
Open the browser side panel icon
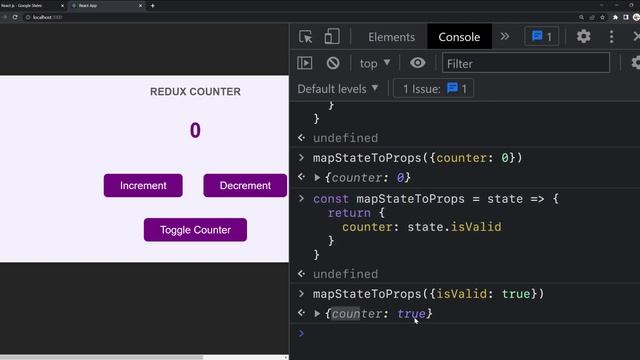(x=626, y=17)
